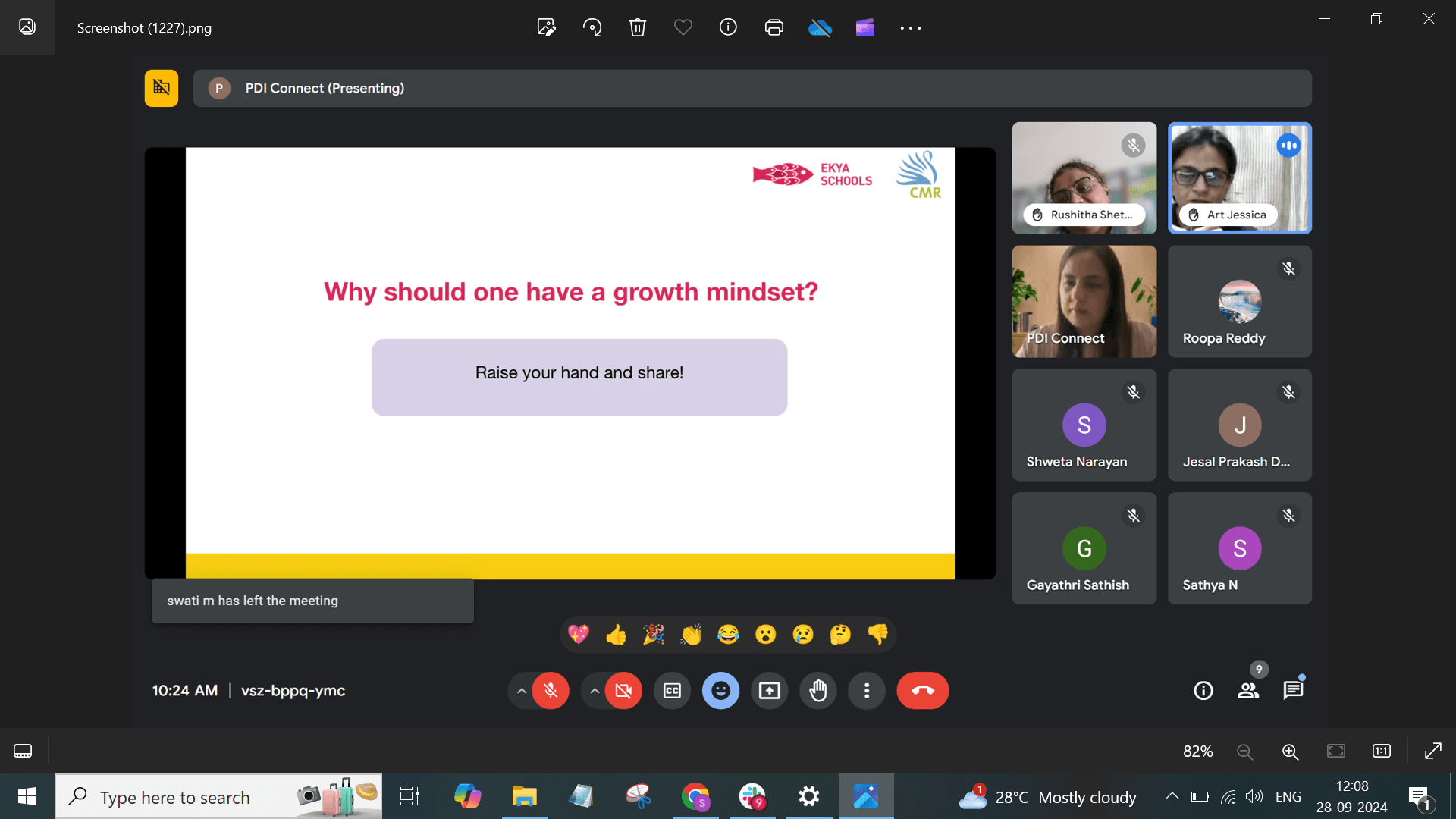
Task: Click the yellow stop-presentation icon
Action: pyautogui.click(x=162, y=88)
